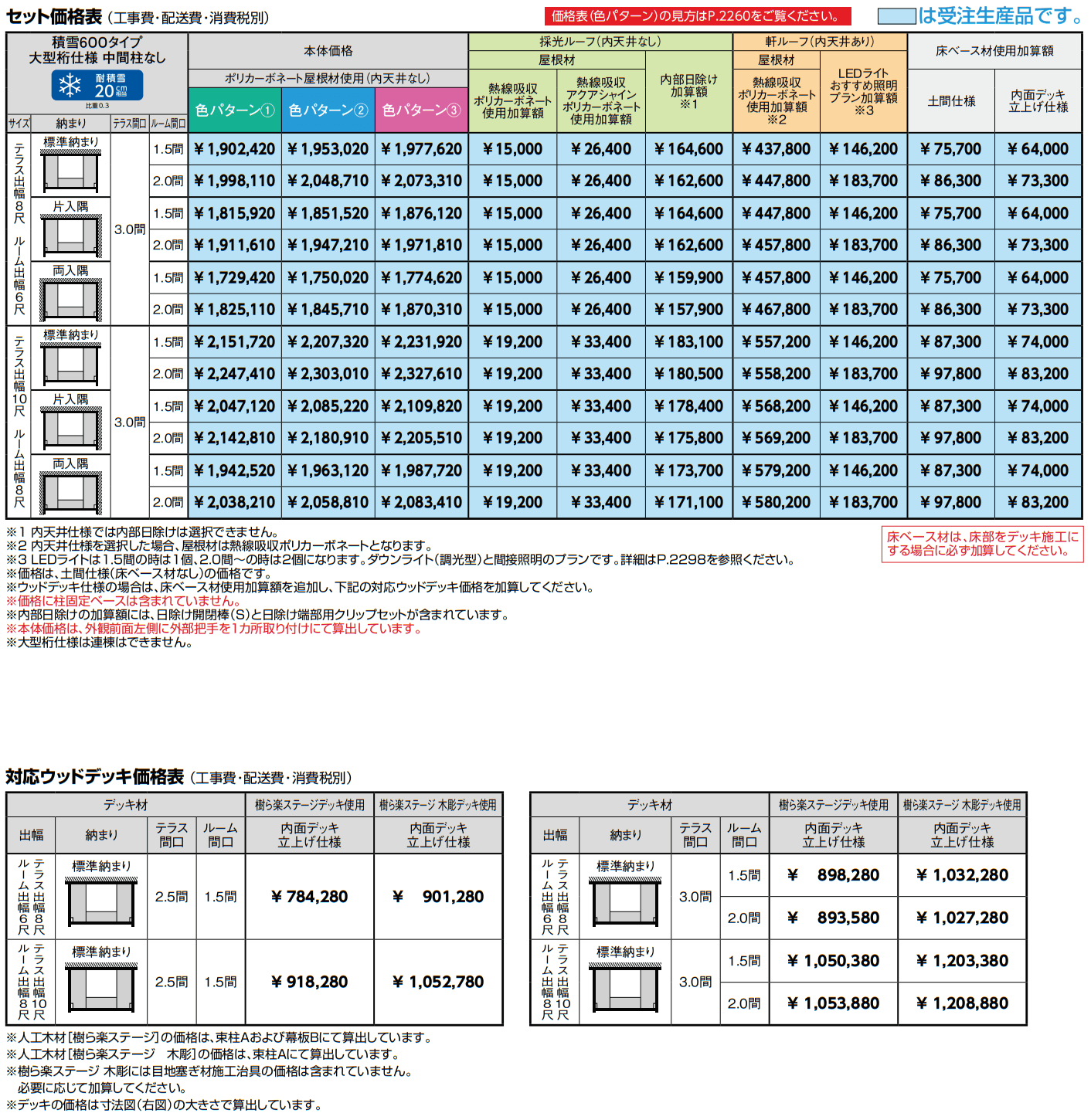This screenshot has height=1120, width=1091.
Task: Click the 両入隅 diagram in the テラス出幅10尺 rows
Action: (x=70, y=491)
